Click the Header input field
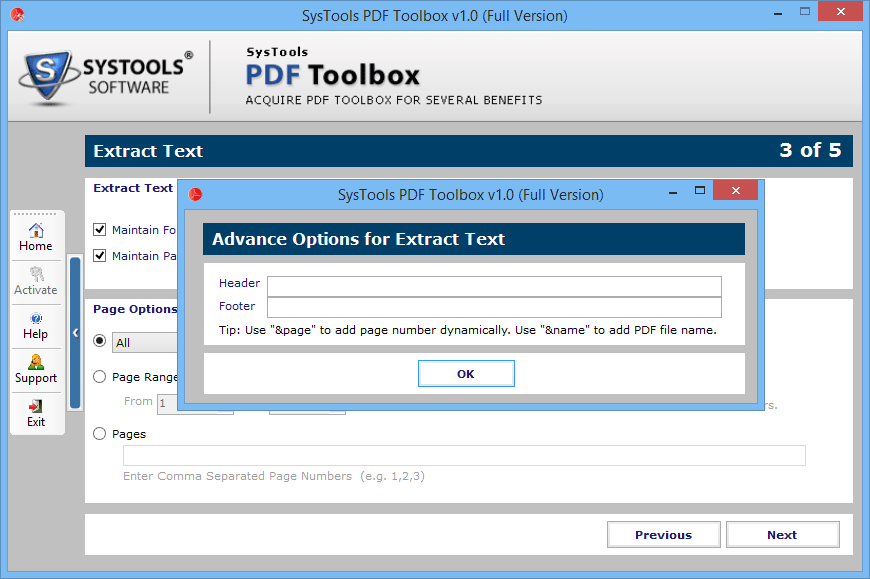The image size is (870, 579). coord(494,286)
